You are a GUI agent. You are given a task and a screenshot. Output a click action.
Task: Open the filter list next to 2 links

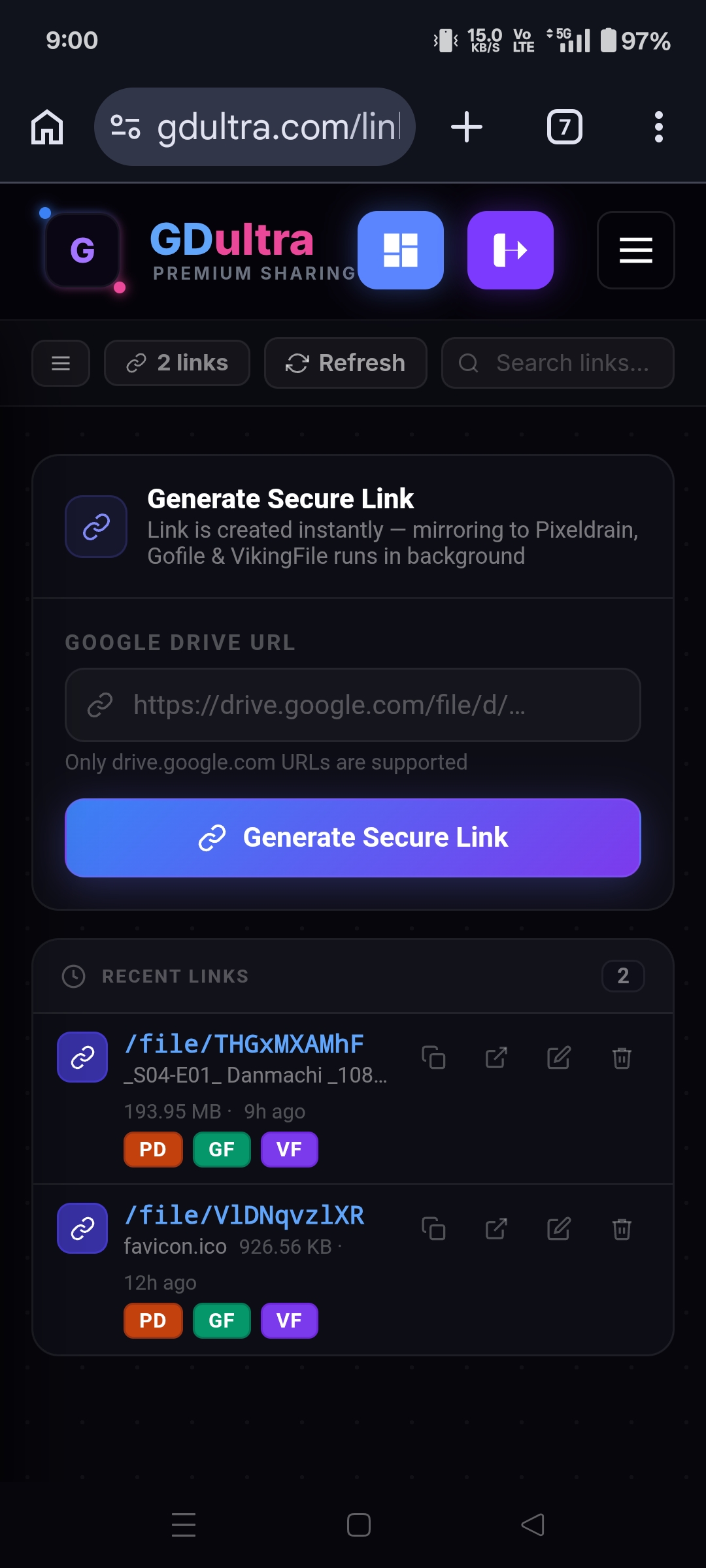[60, 363]
